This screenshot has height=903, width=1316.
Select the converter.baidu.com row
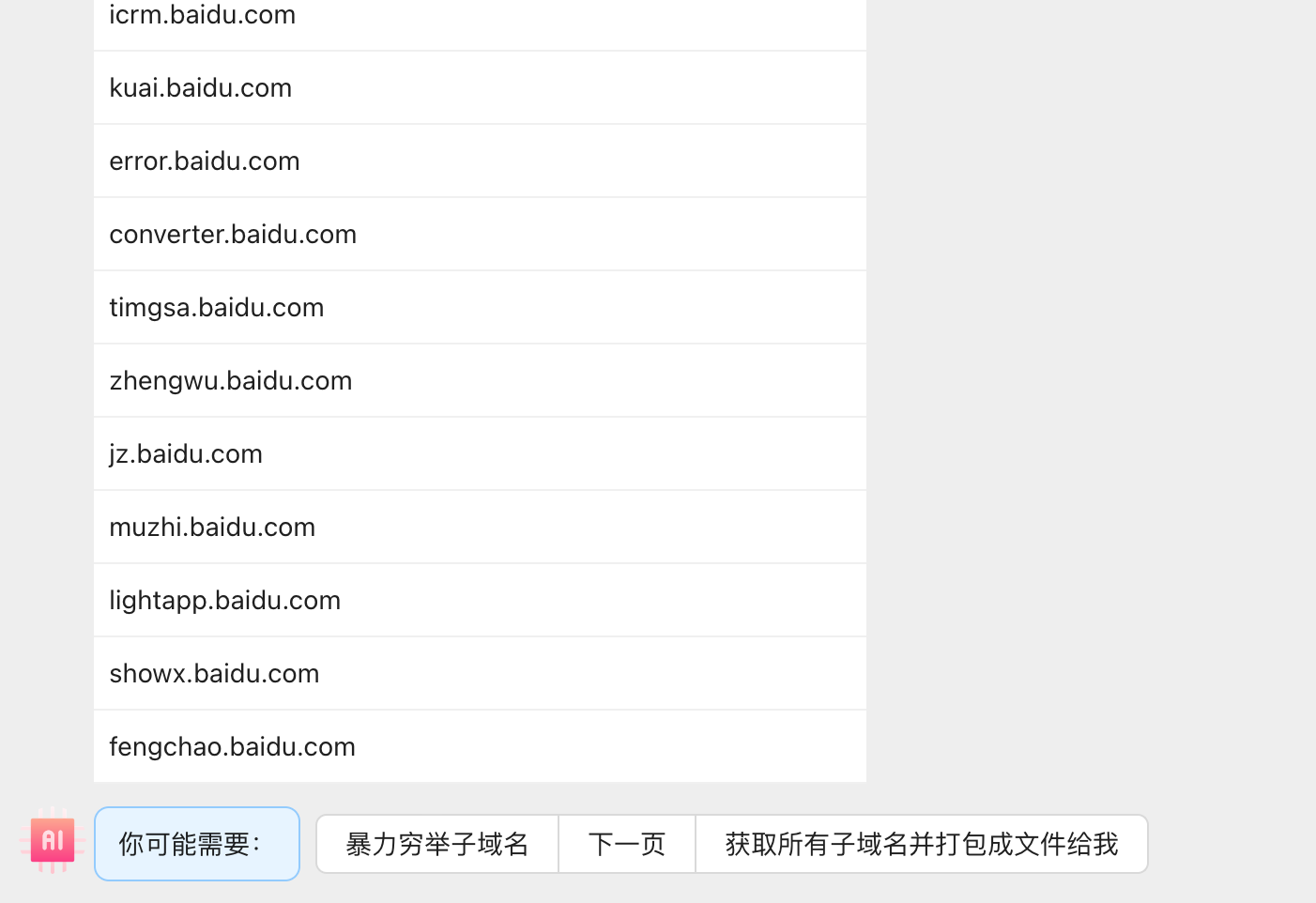(480, 234)
